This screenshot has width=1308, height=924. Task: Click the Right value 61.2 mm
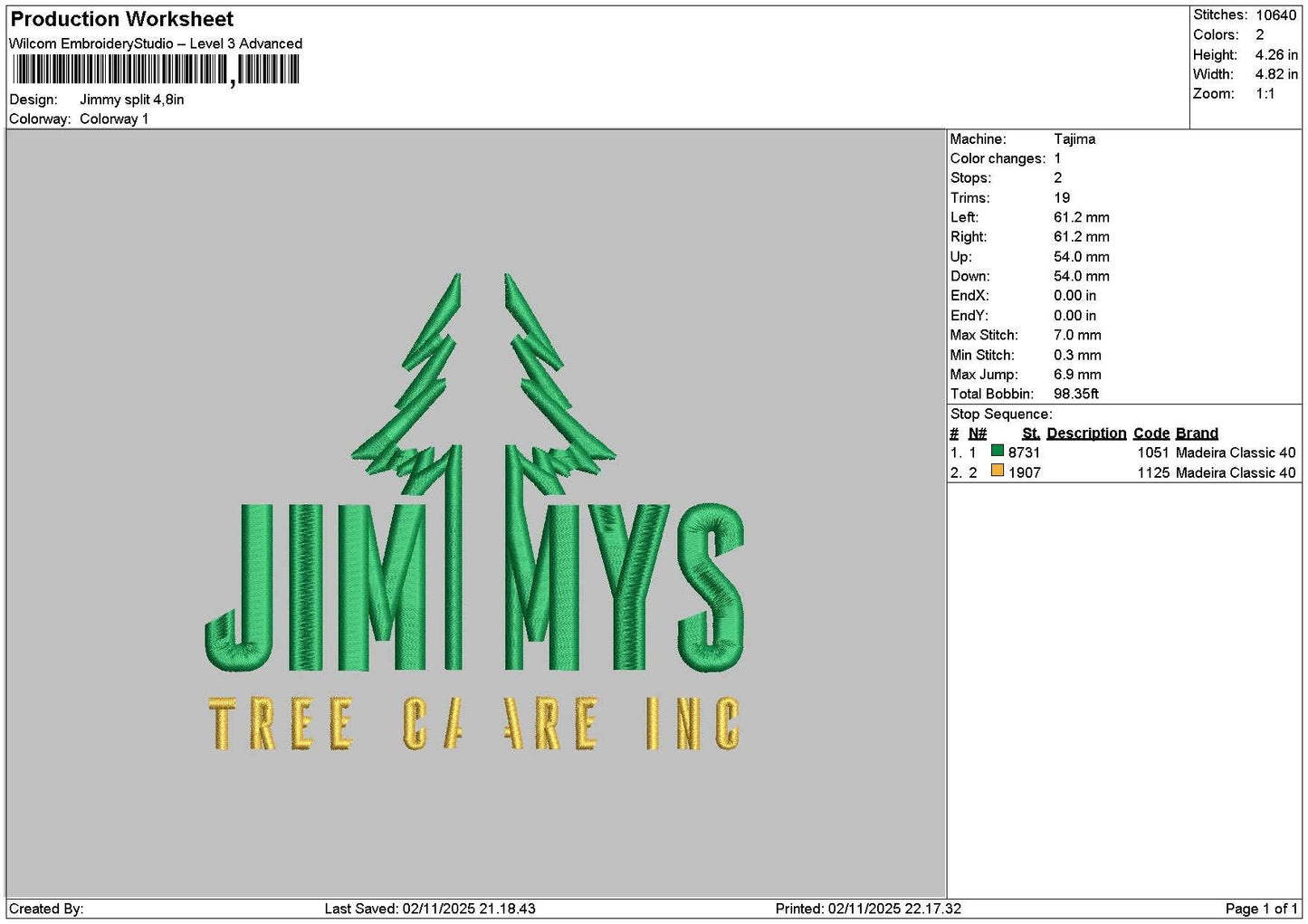(1082, 237)
